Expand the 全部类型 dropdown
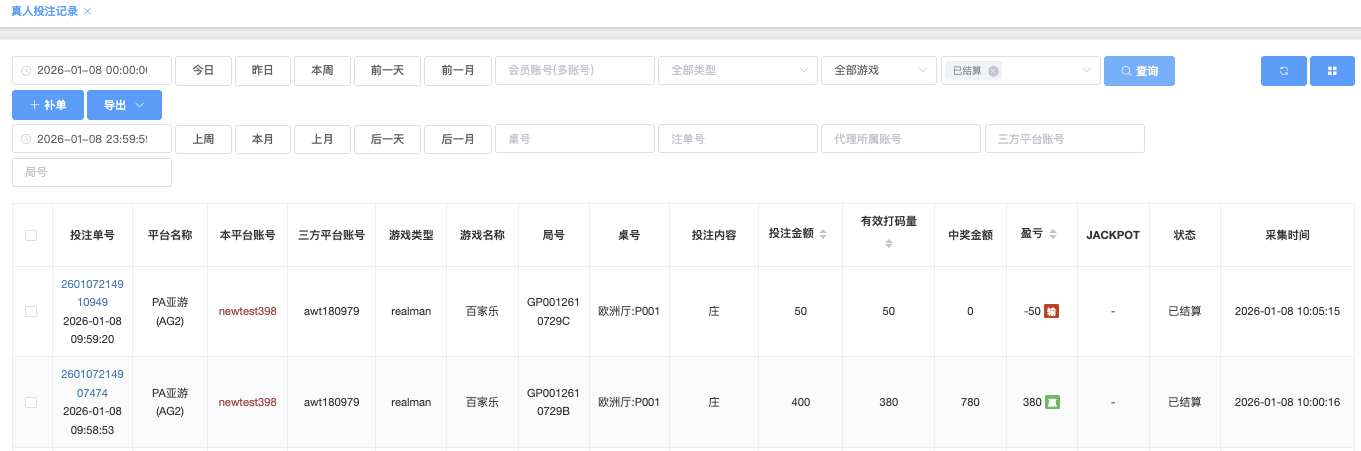Screen dimensions: 1361x451 (x=736, y=71)
